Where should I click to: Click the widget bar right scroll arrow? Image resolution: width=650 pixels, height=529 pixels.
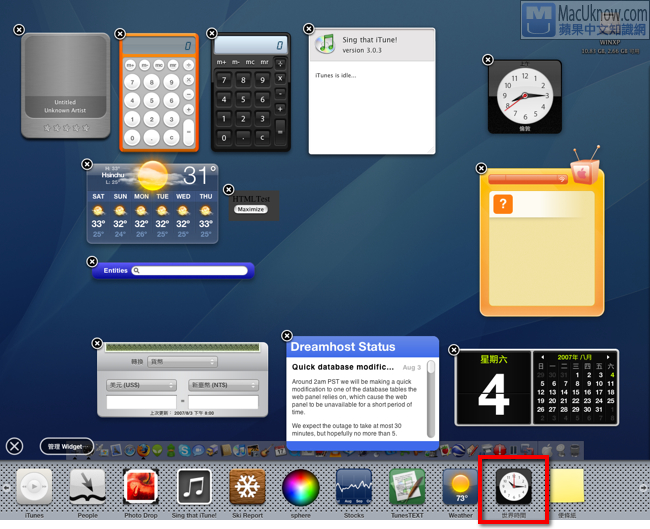click(644, 488)
